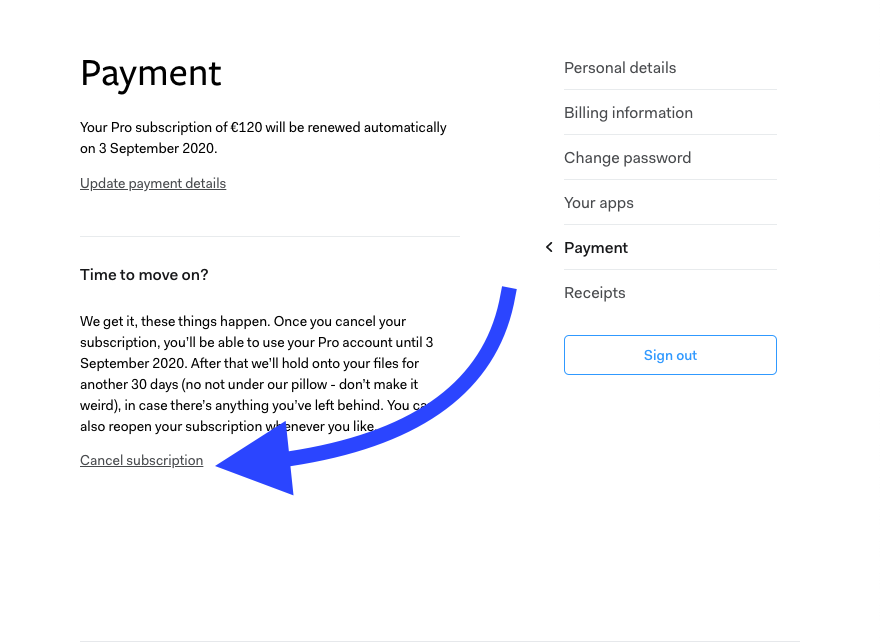Click the horizontal rule at page bottom
This screenshot has height=644, width=880.
pyautogui.click(x=439, y=641)
